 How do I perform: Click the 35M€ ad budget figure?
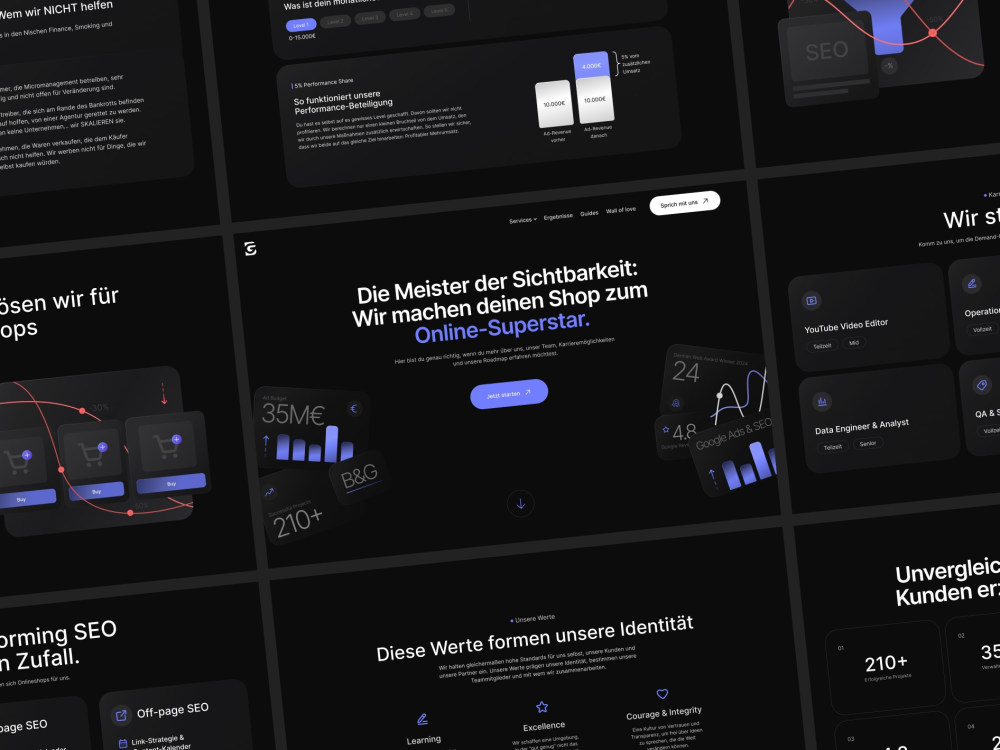[x=293, y=415]
